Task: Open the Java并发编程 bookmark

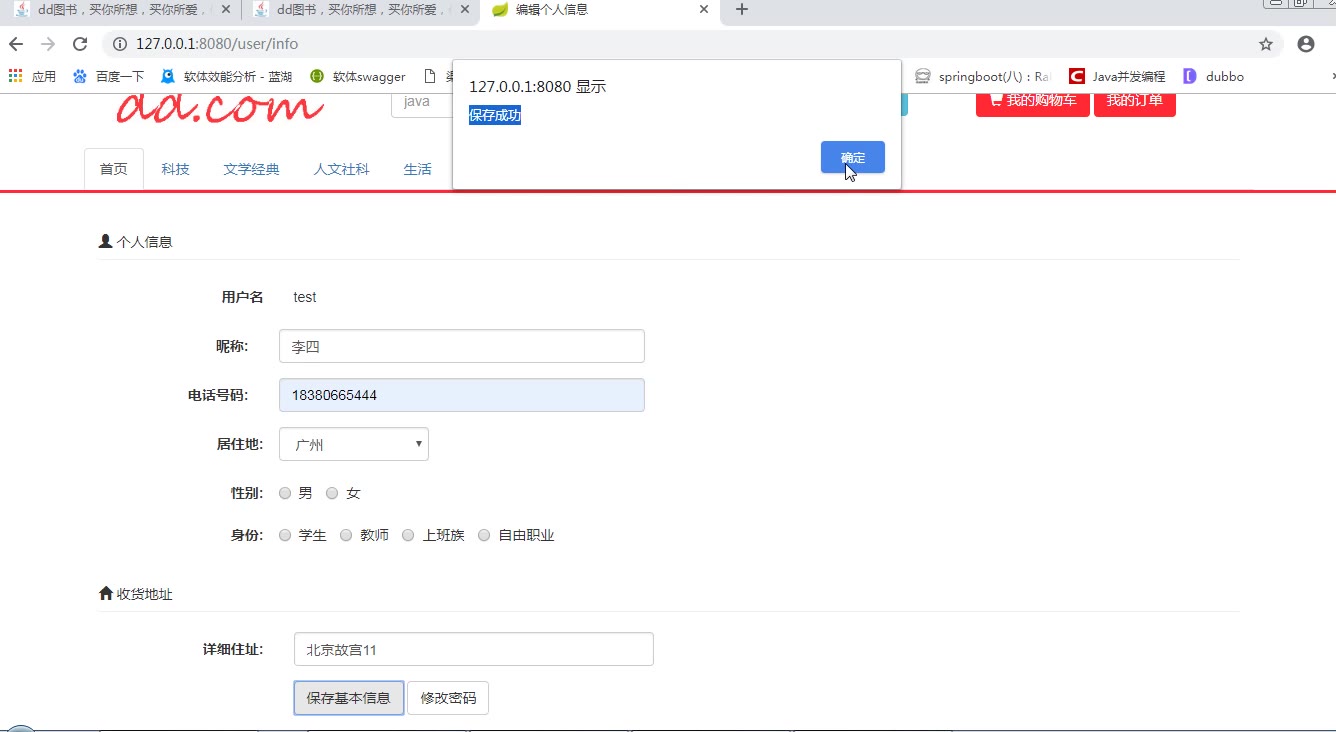Action: pos(1117,76)
